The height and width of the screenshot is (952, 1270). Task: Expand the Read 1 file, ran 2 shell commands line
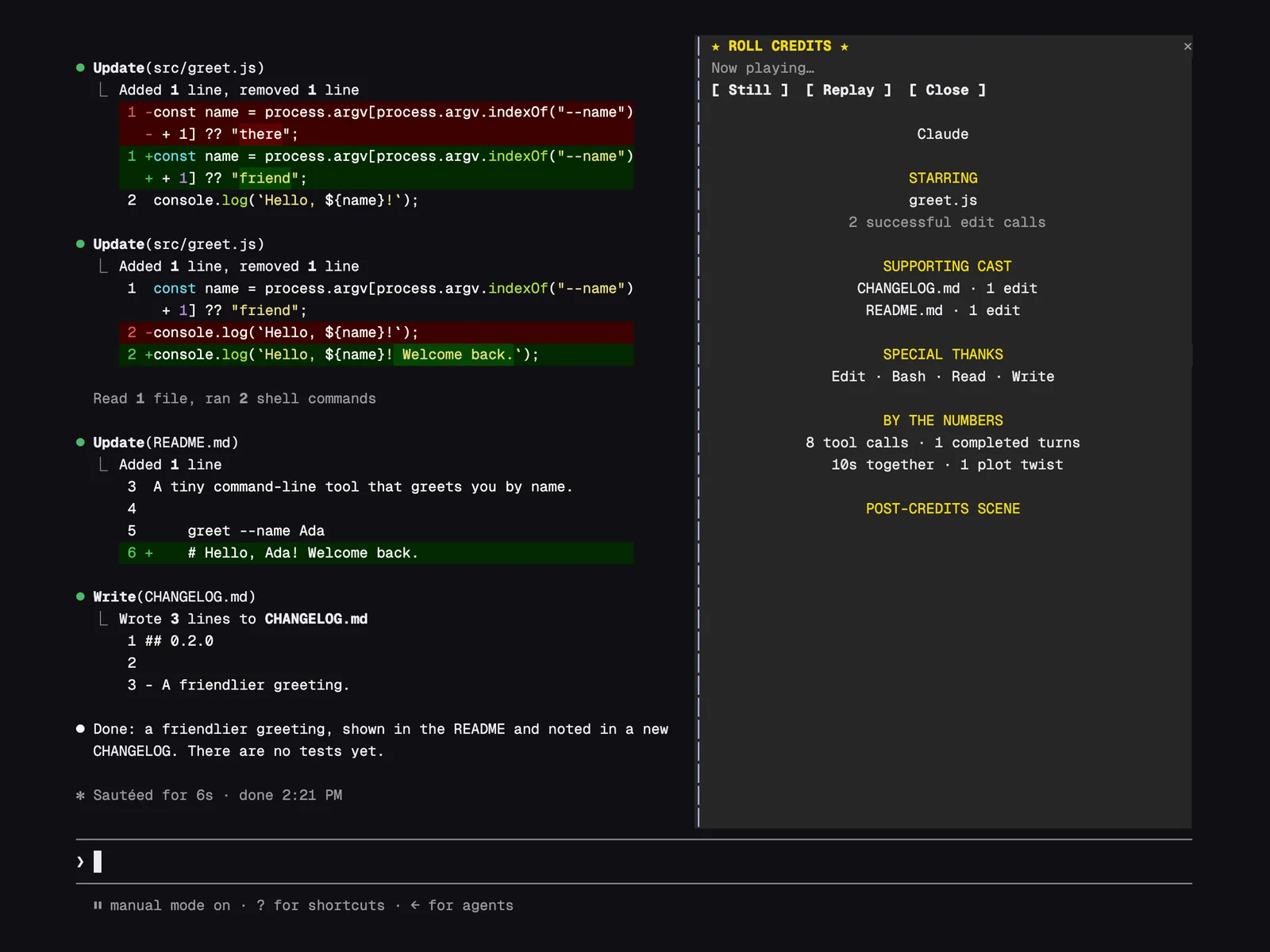(x=234, y=399)
